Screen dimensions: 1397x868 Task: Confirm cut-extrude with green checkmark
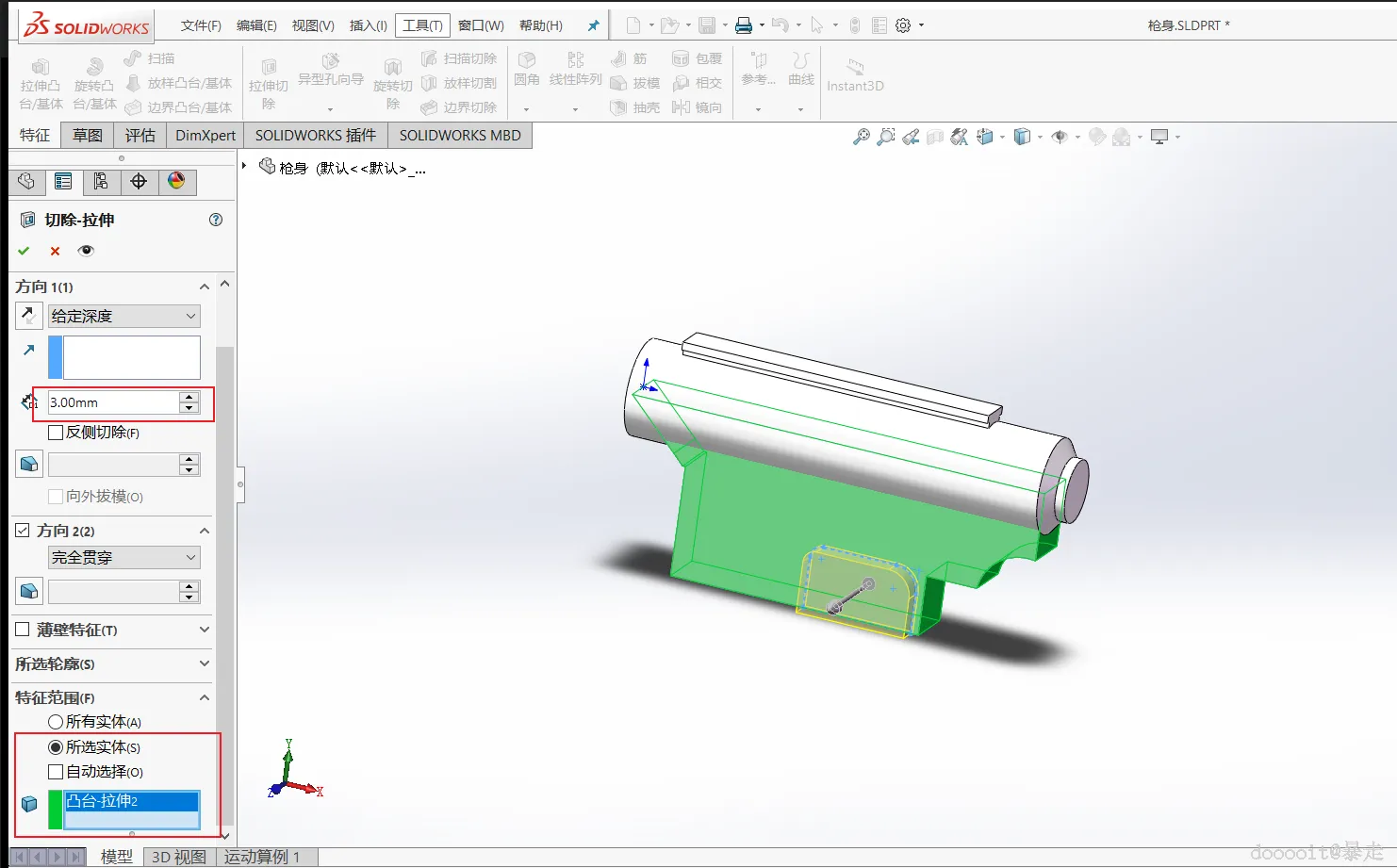tap(24, 251)
